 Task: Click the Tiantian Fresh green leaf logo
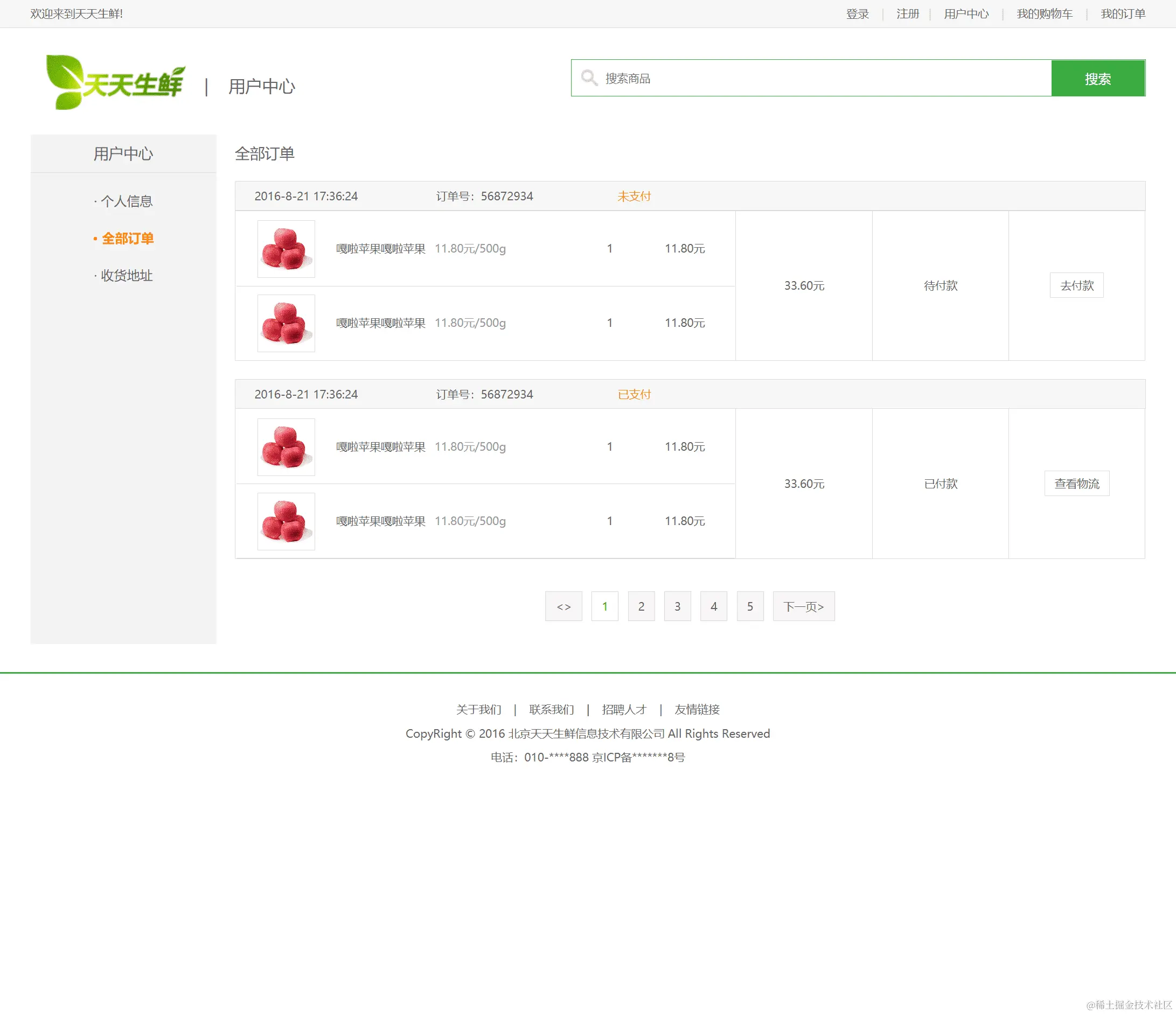(x=115, y=83)
